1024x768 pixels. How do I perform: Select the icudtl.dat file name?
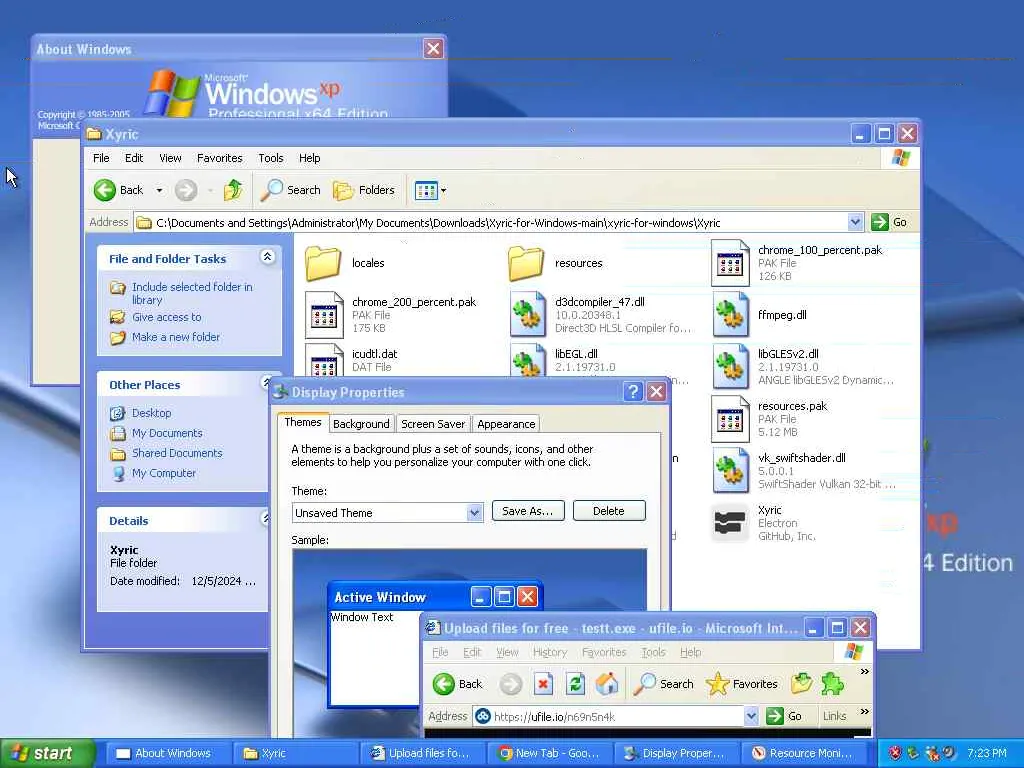tap(374, 354)
